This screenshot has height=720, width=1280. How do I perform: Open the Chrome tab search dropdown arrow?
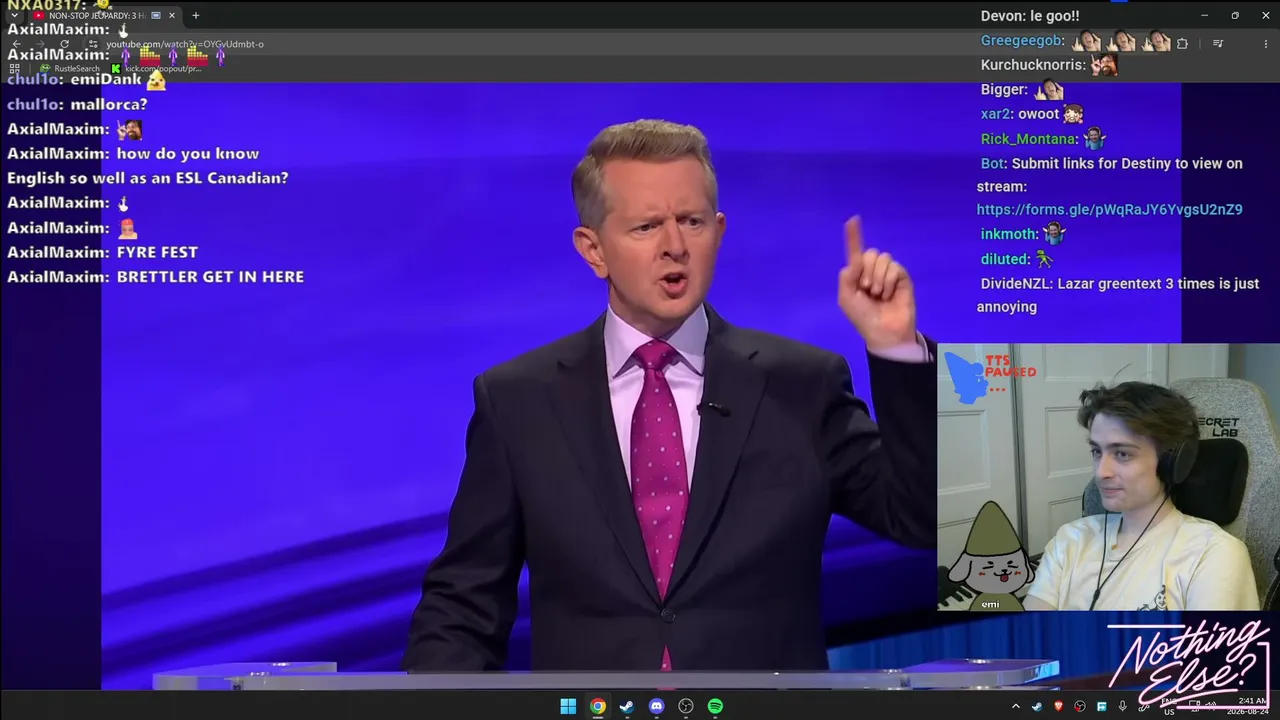click(x=14, y=16)
